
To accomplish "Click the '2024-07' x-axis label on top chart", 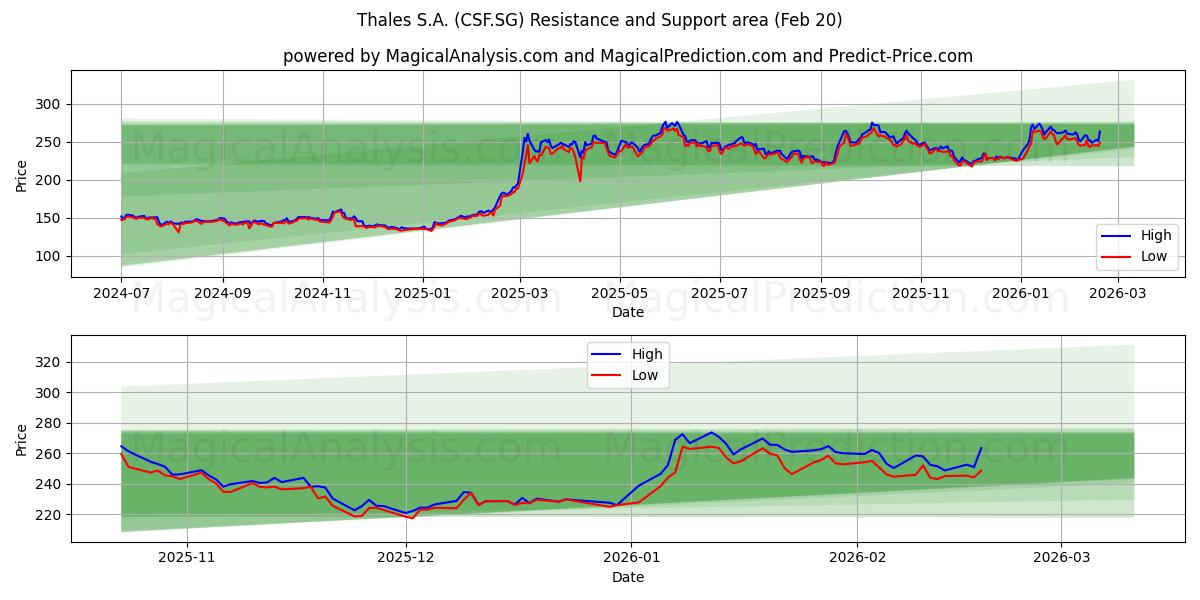I will click(x=121, y=294).
